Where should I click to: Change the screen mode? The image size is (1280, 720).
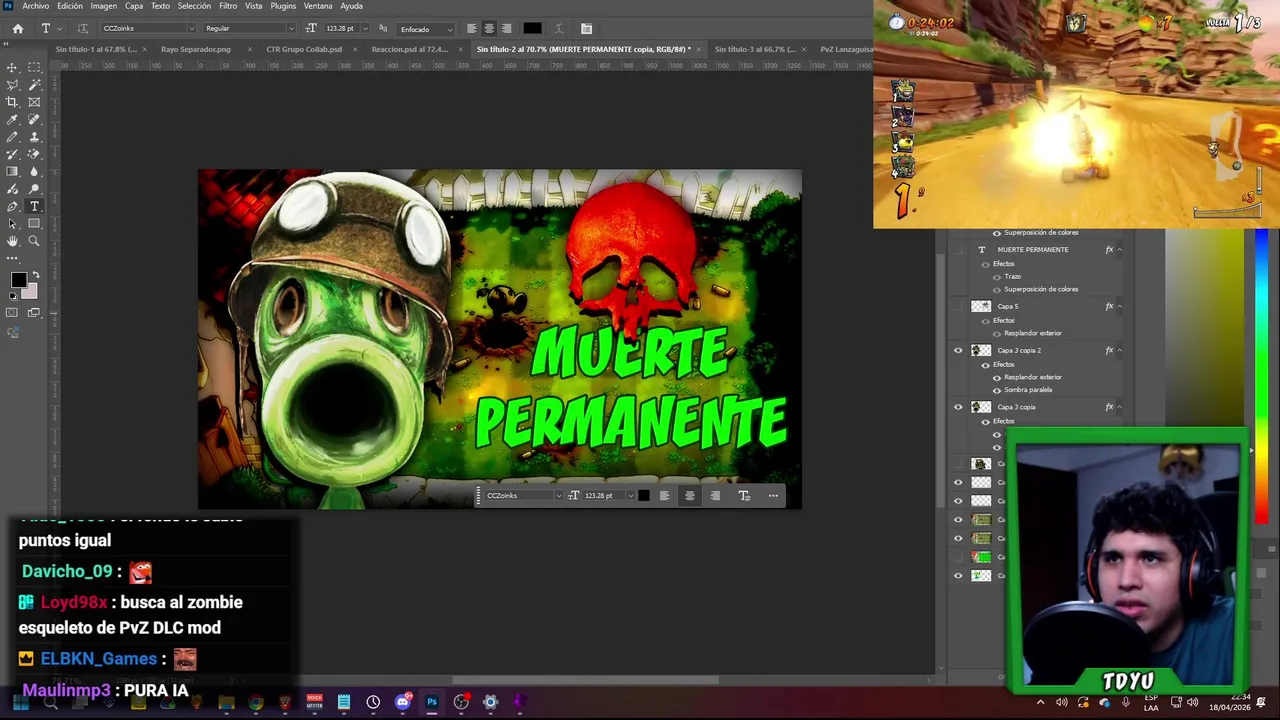pos(34,313)
